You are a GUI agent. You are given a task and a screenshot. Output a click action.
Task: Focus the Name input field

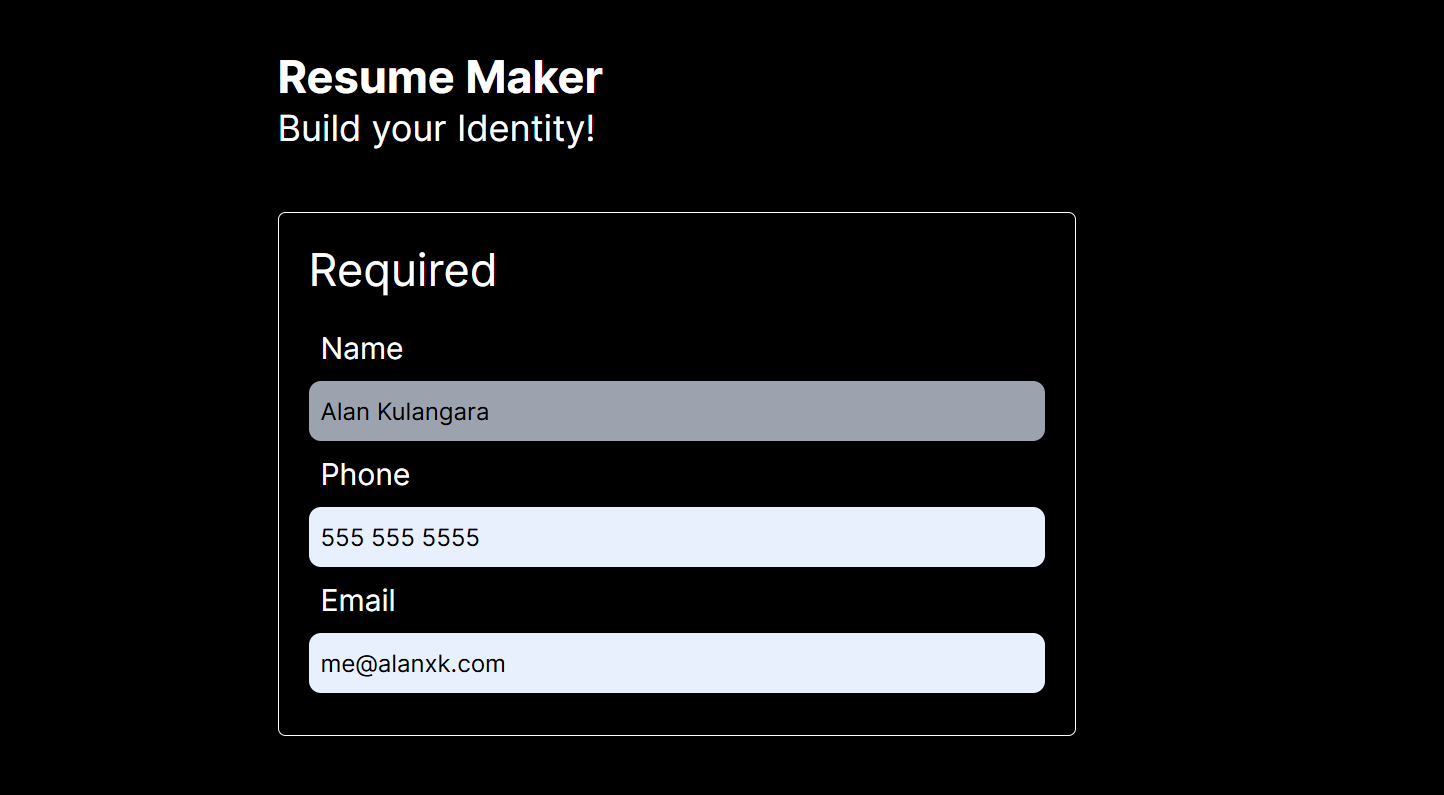[x=677, y=411]
